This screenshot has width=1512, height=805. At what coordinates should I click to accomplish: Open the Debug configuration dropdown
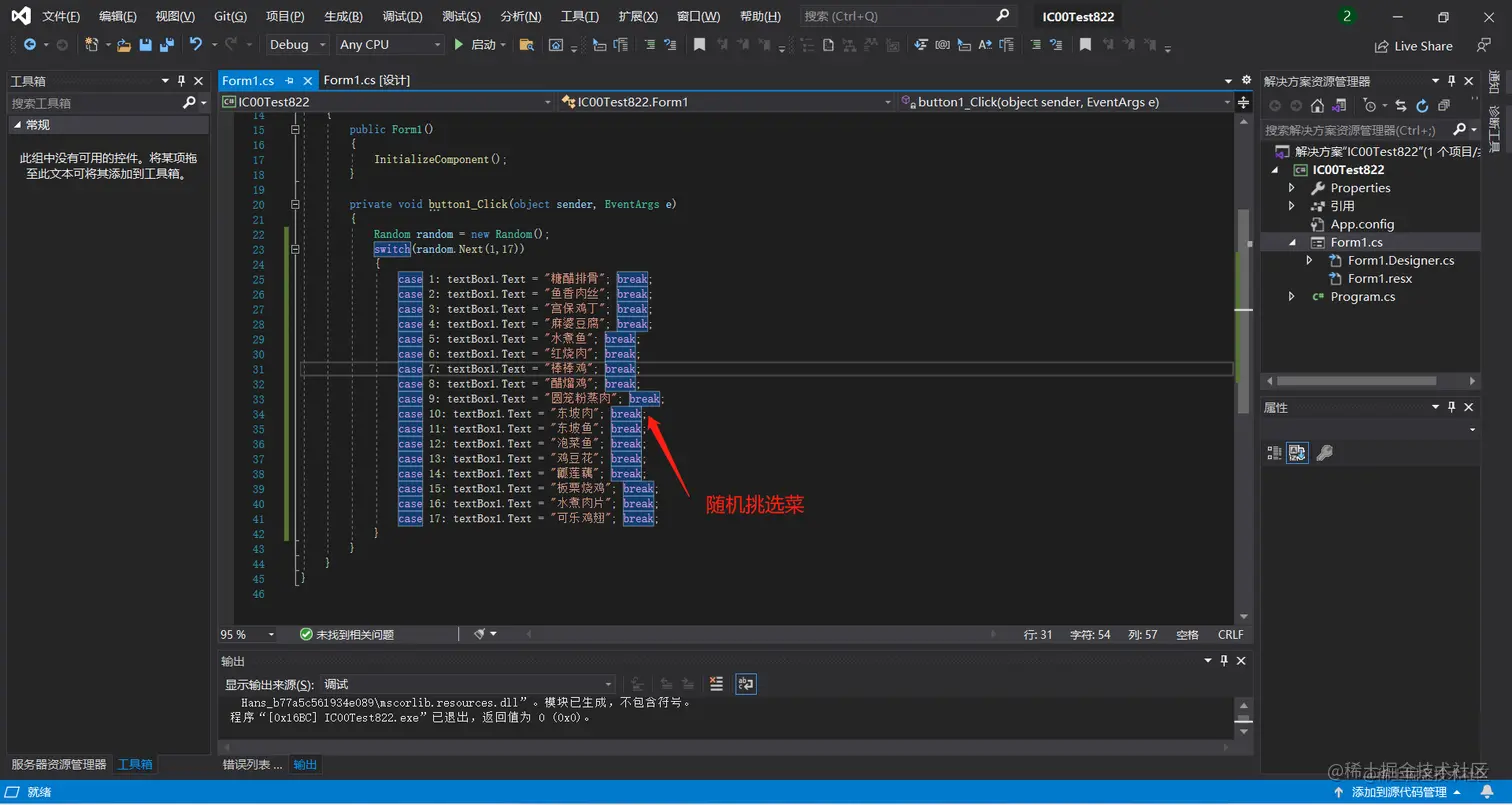coord(297,45)
